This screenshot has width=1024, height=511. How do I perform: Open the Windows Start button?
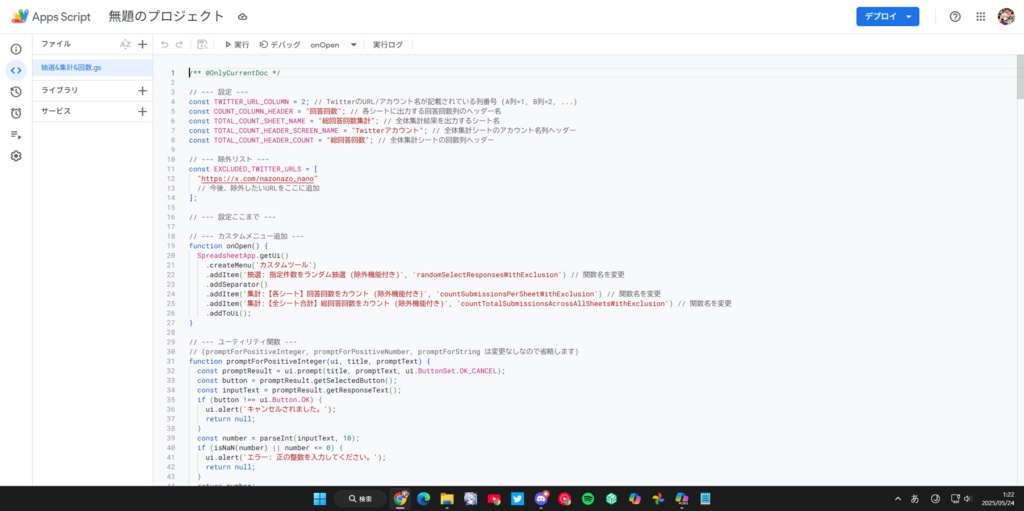coord(320,499)
